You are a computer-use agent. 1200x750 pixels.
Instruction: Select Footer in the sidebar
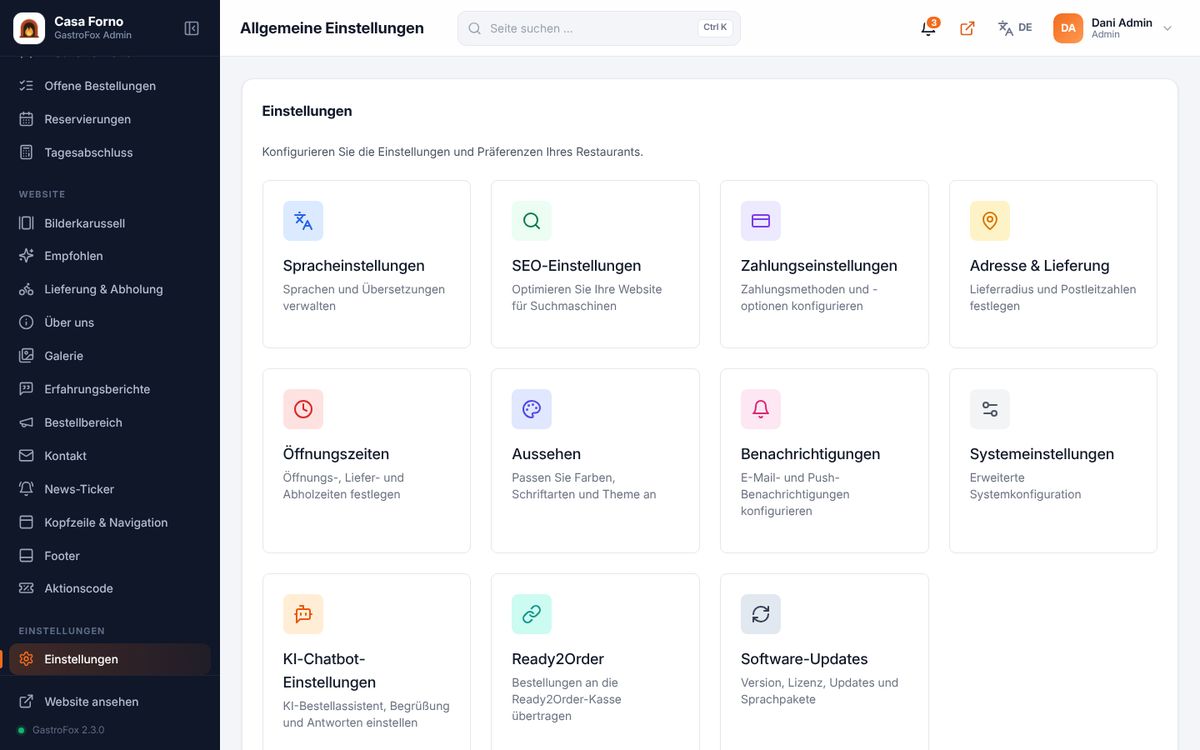coord(110,555)
